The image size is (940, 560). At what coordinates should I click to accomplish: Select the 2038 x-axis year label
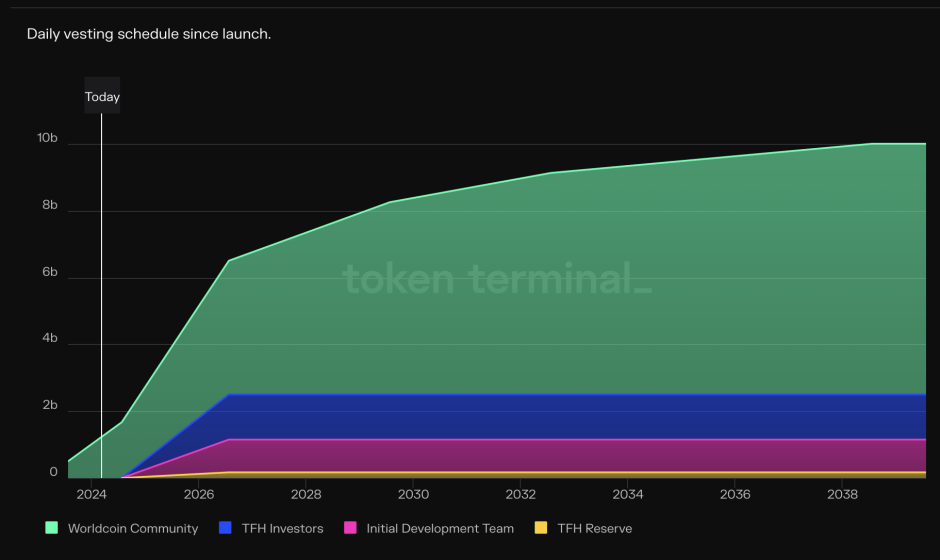click(843, 494)
